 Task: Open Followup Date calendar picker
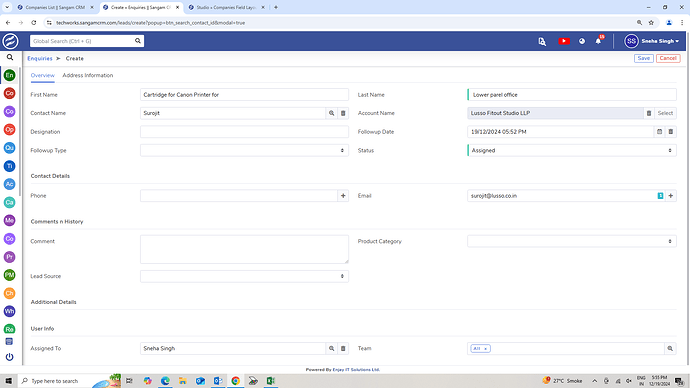point(659,132)
